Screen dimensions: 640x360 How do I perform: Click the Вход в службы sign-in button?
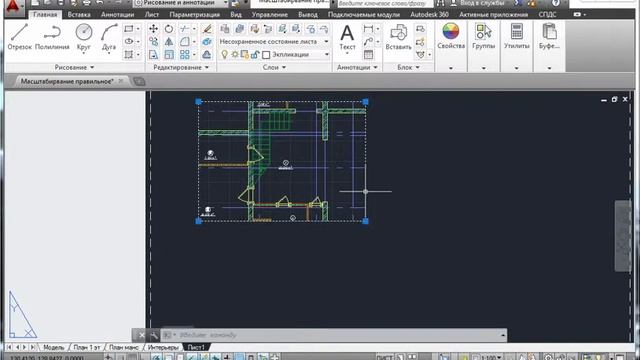coord(478,3)
